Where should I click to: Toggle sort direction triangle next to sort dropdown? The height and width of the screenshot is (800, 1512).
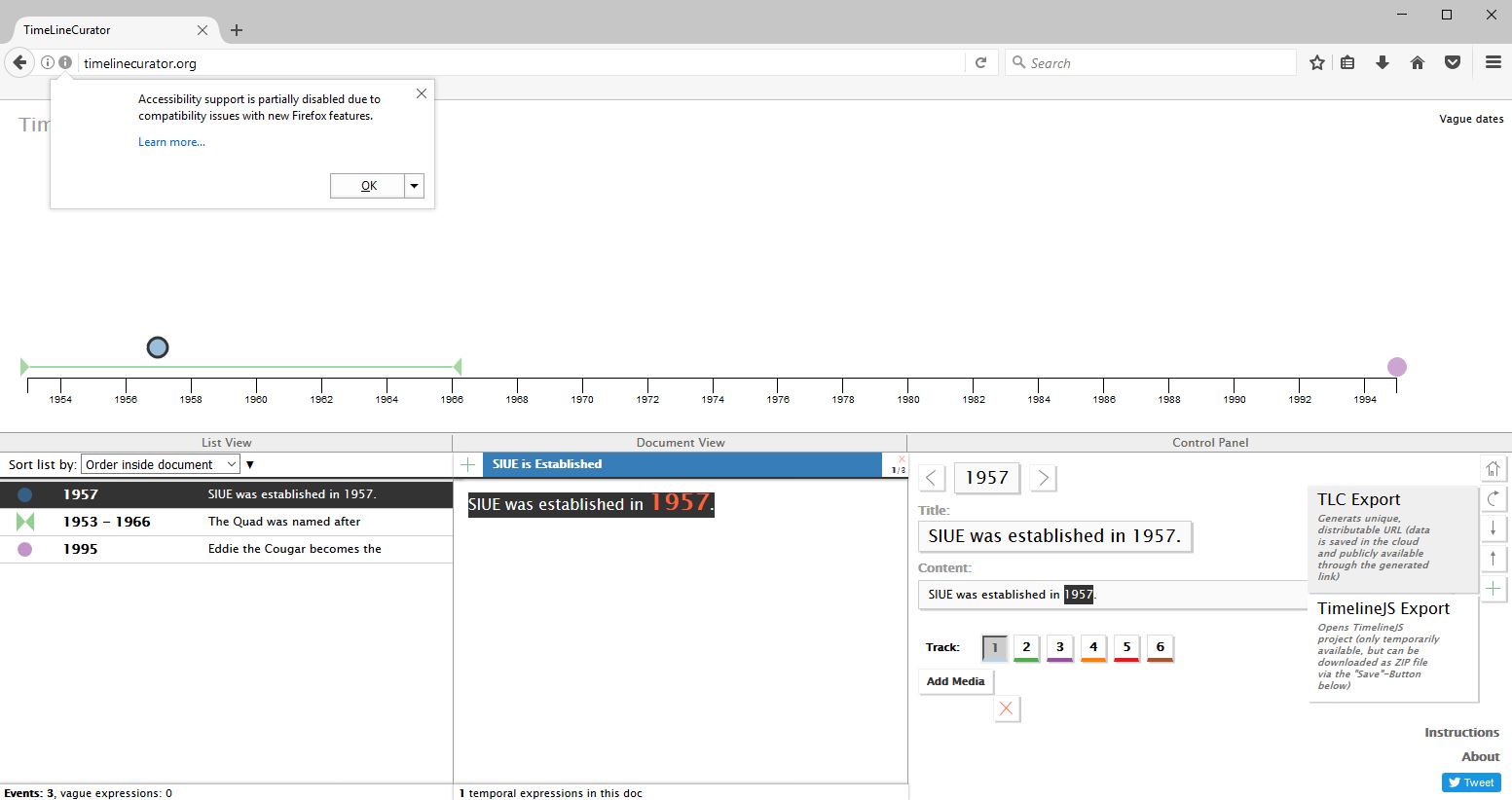pos(250,465)
